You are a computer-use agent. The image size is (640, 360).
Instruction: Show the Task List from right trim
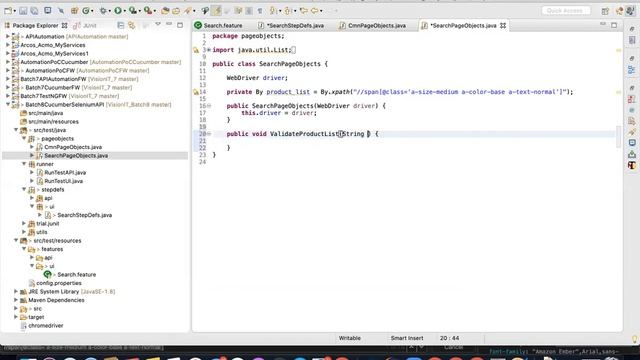point(632,40)
